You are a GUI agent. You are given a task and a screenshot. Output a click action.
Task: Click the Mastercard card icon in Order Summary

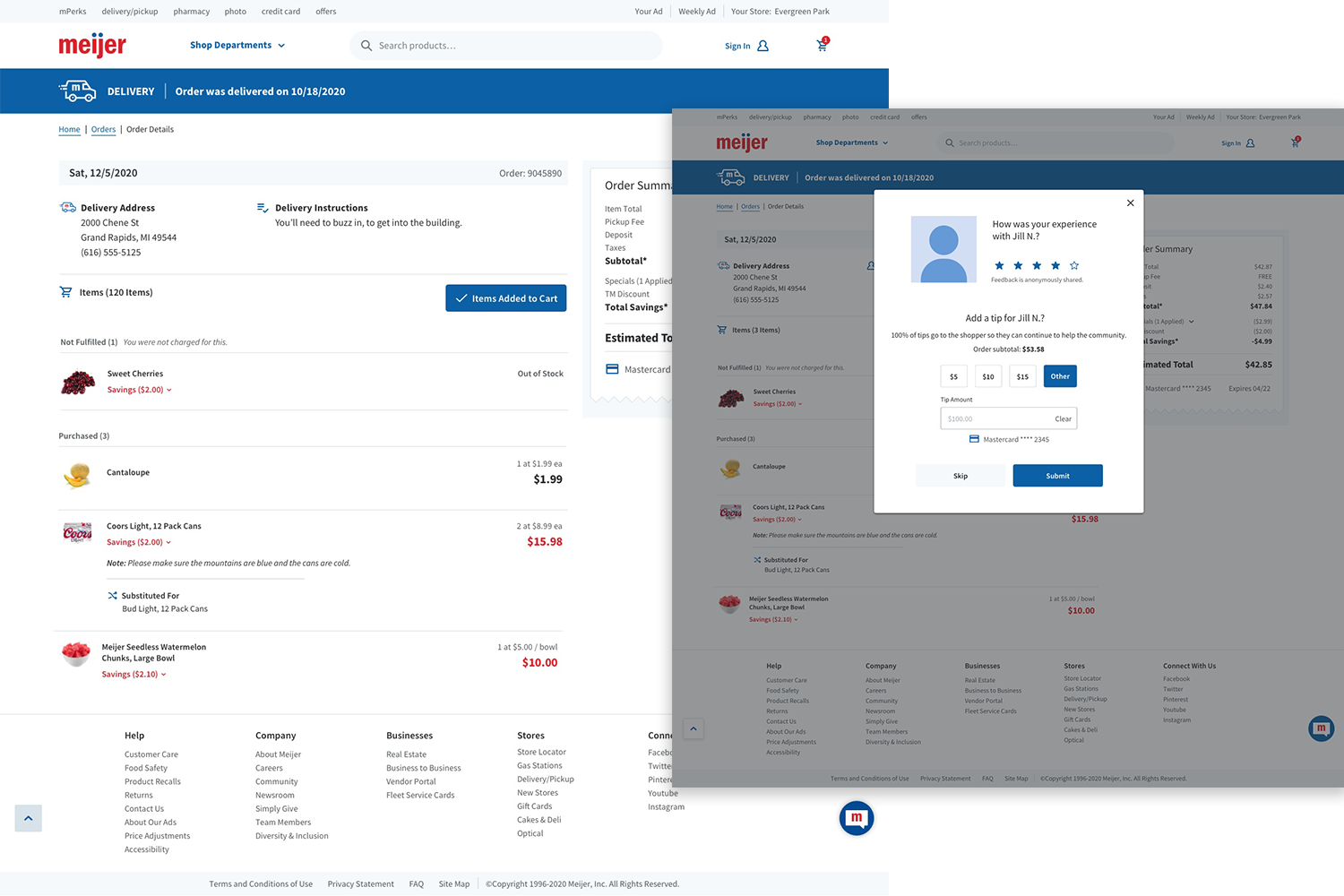coord(612,369)
